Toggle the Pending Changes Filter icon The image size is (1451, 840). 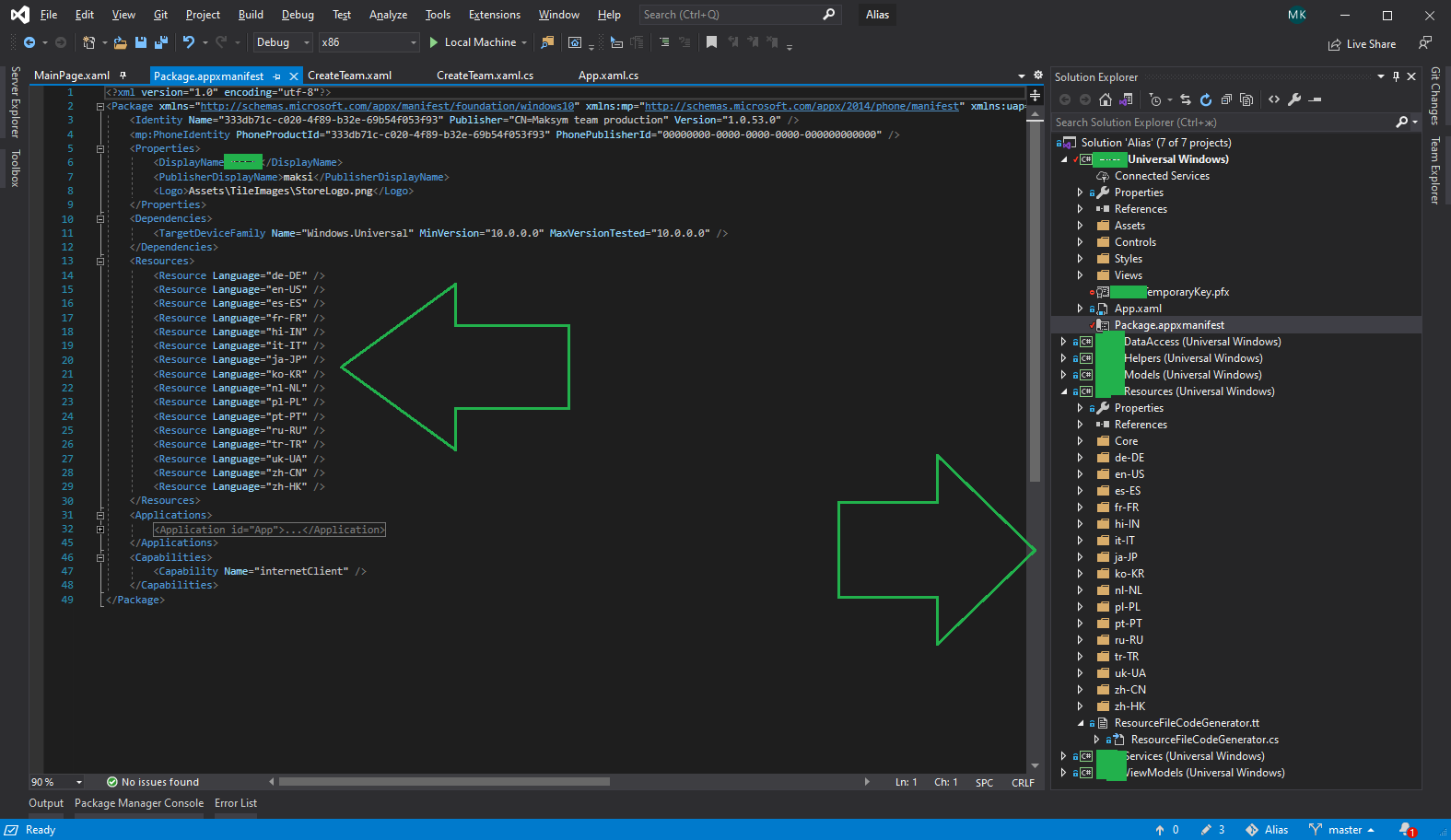coord(1155,99)
